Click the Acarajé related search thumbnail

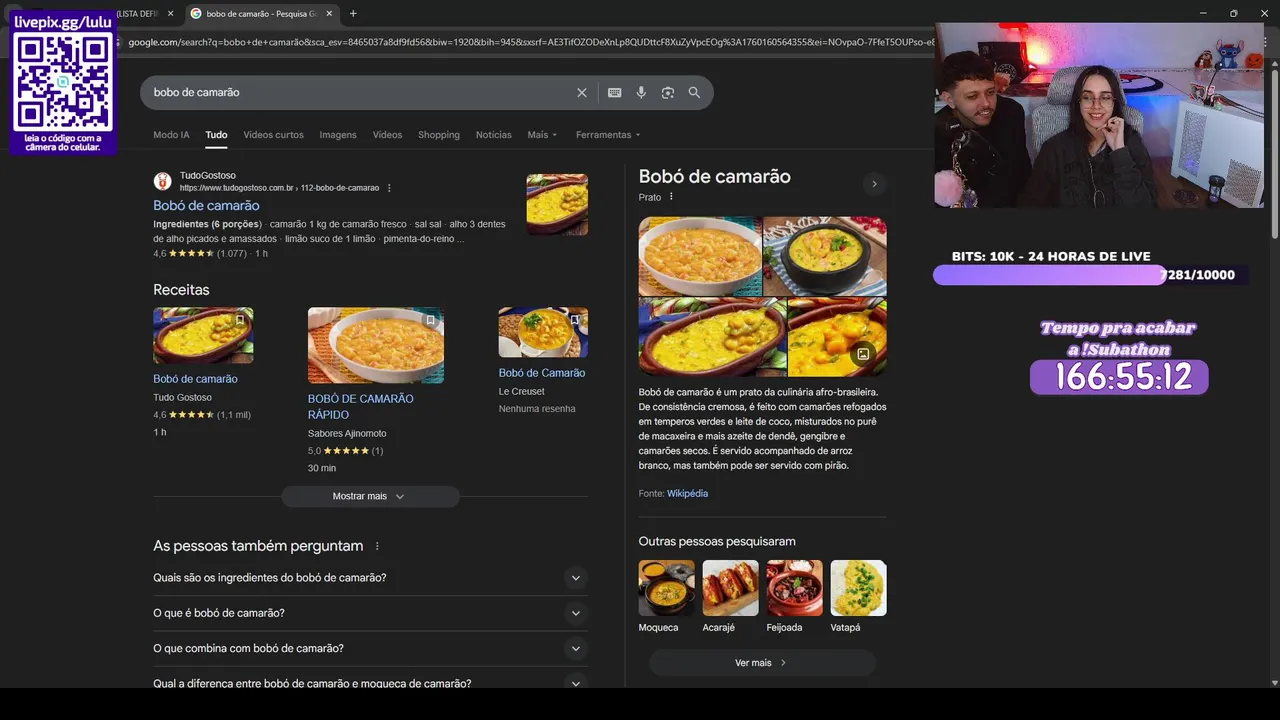pos(730,588)
